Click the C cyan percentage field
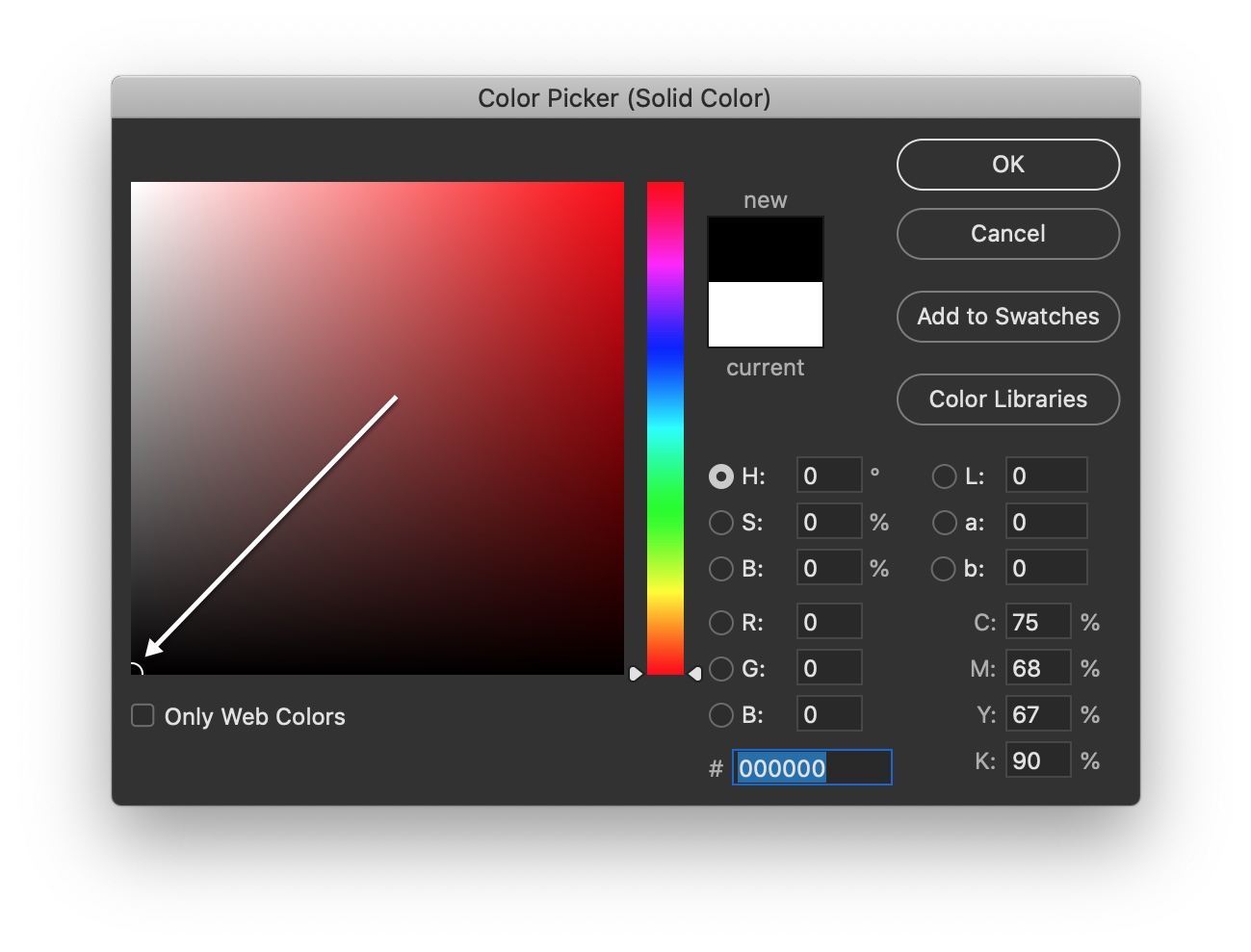 (1037, 622)
